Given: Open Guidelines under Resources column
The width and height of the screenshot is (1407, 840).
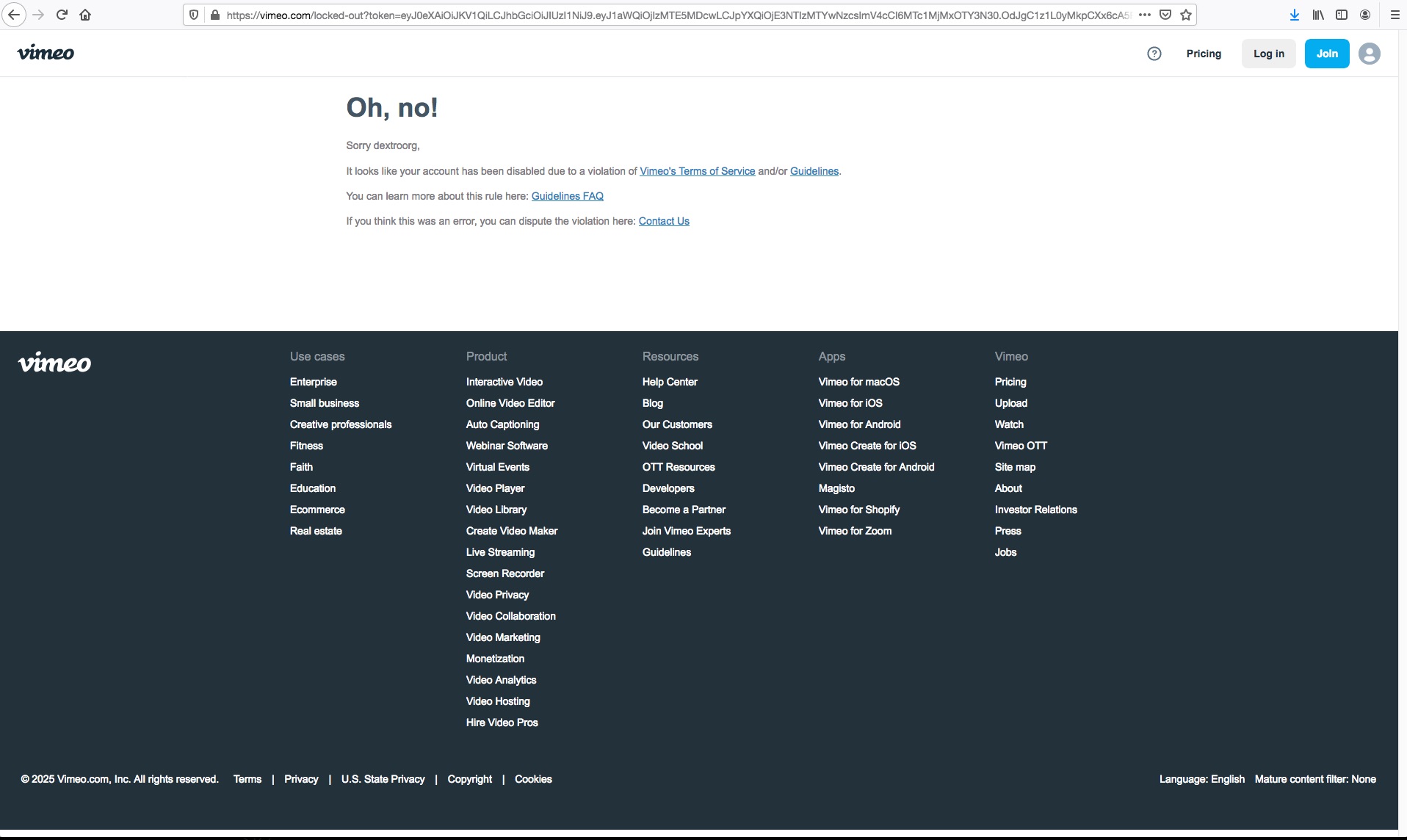Looking at the screenshot, I should click(667, 552).
